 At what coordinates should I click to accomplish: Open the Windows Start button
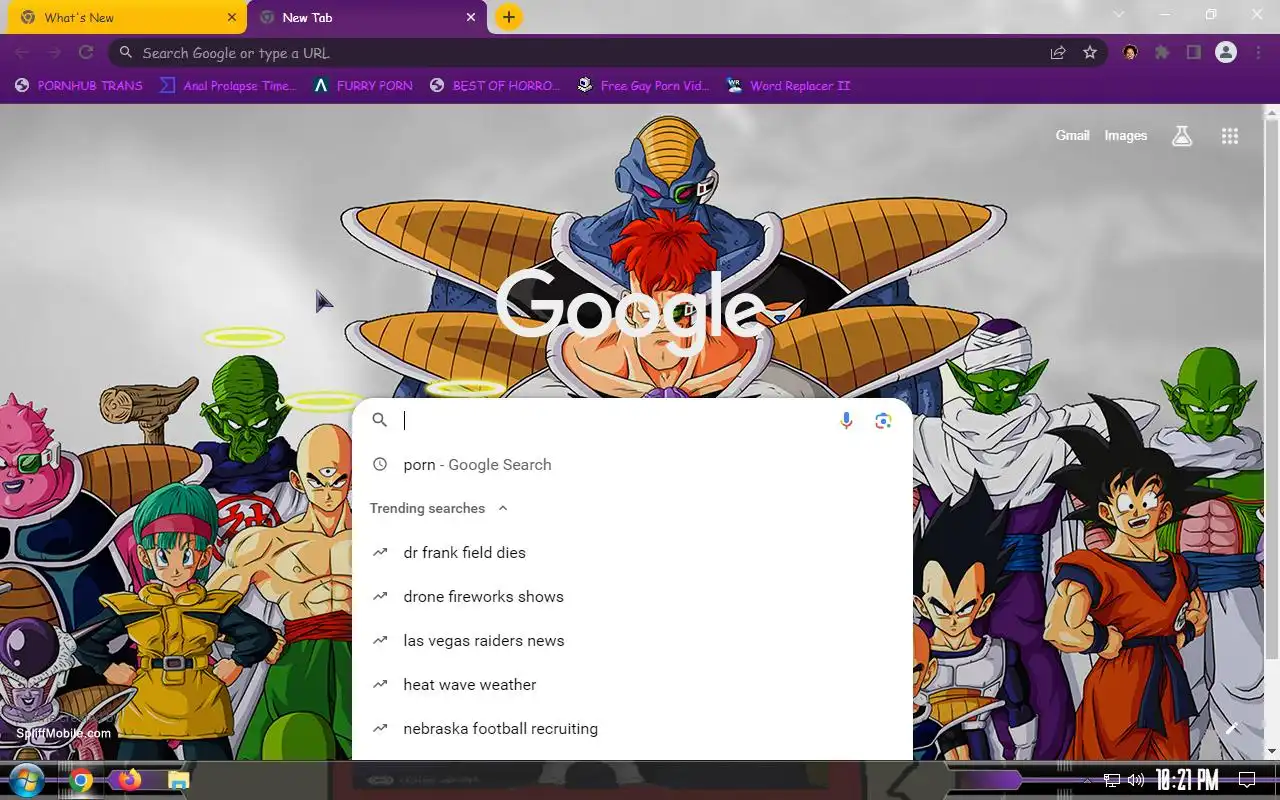click(25, 780)
